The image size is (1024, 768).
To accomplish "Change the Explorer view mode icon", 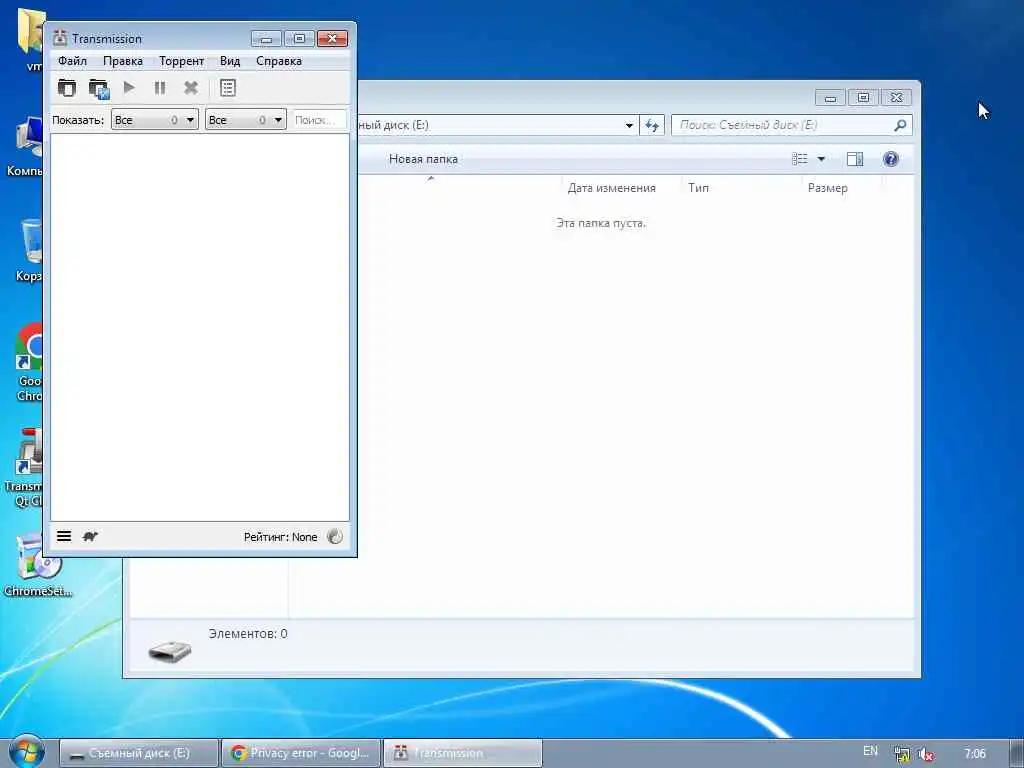I will click(x=800, y=159).
